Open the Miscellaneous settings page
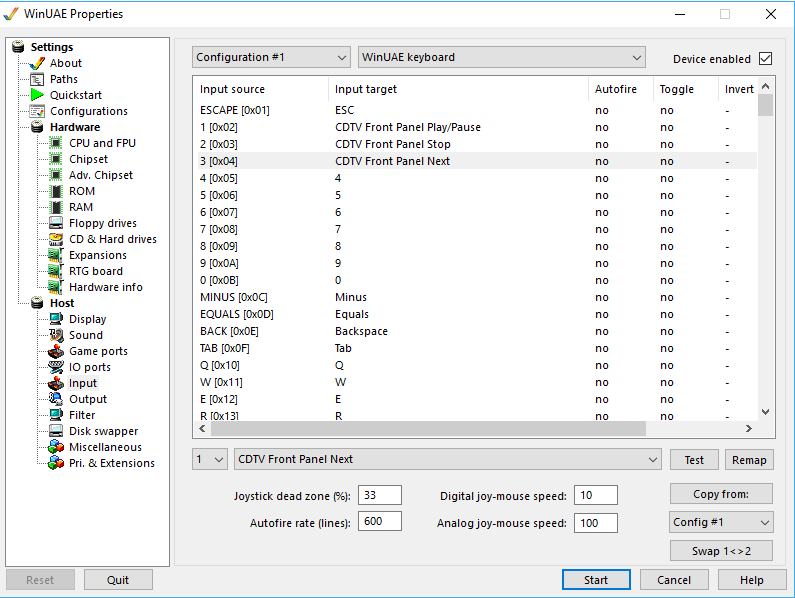This screenshot has height=598, width=795. (105, 447)
